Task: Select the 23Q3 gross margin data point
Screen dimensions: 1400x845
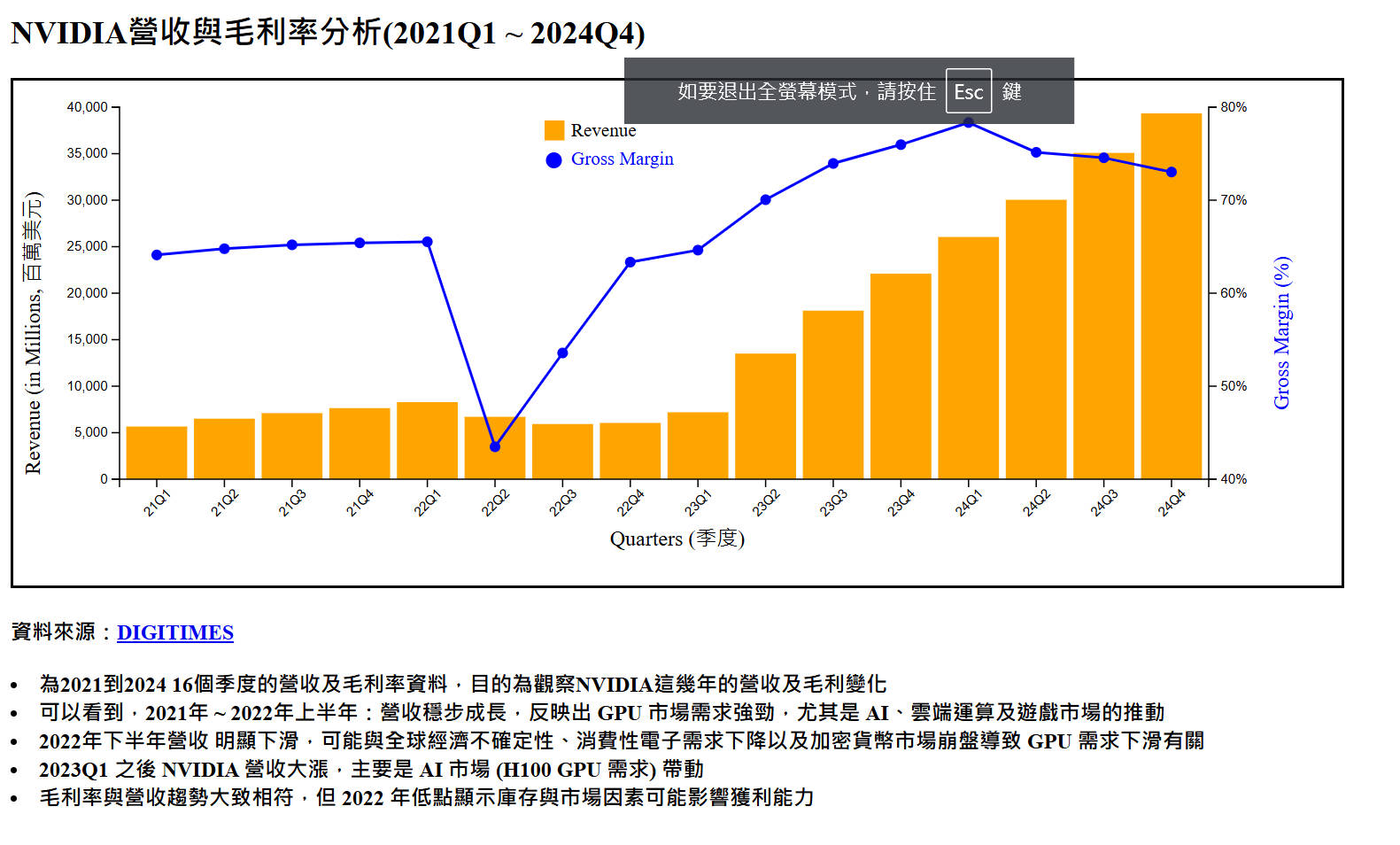Action: (x=833, y=164)
